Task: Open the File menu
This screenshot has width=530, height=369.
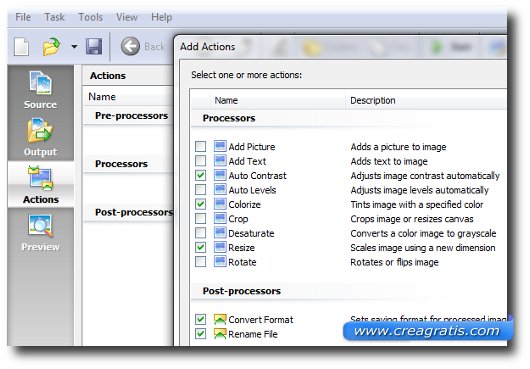Action: (23, 17)
